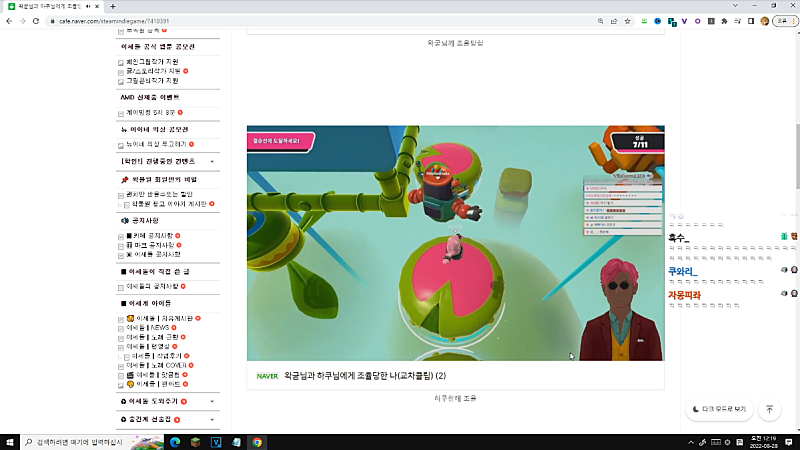Image resolution: width=800 pixels, height=450 pixels.
Task: Show hidden system tray icons chevron
Action: pos(691,442)
